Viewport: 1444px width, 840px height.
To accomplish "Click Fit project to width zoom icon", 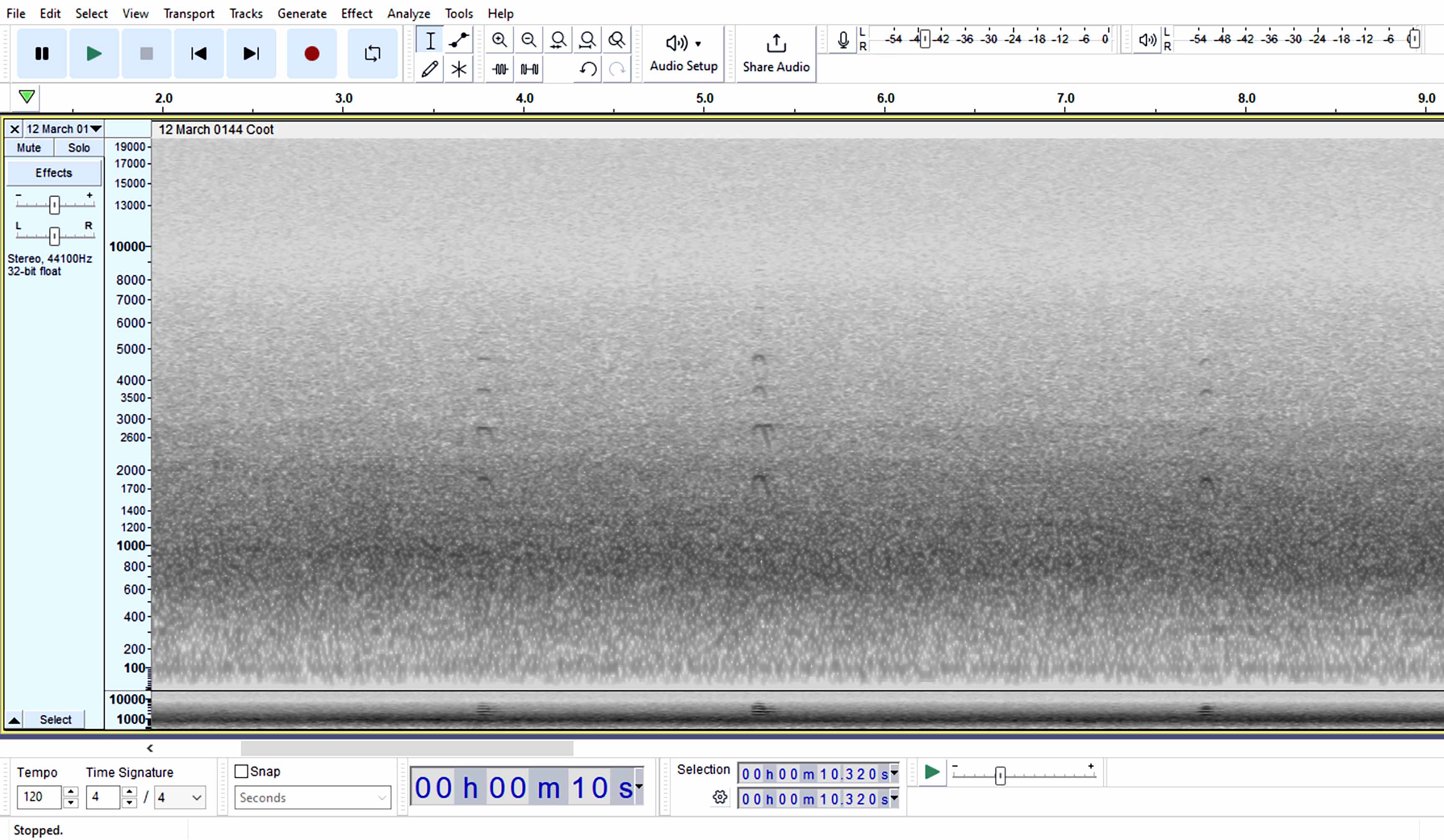I will (x=587, y=40).
